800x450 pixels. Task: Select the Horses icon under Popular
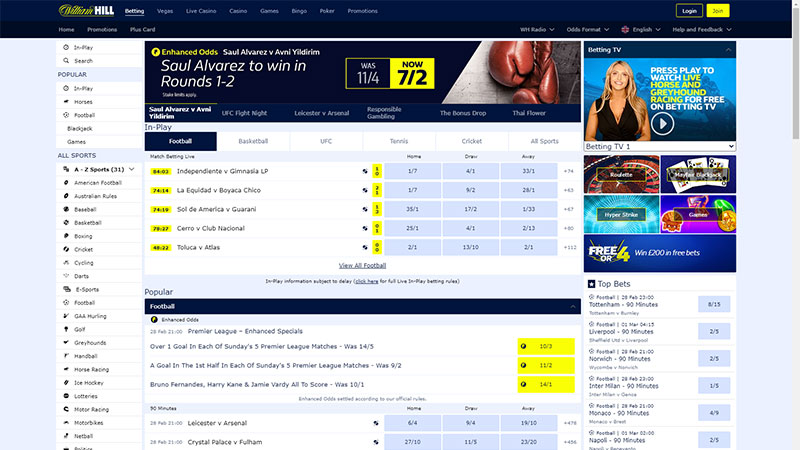[x=66, y=102]
